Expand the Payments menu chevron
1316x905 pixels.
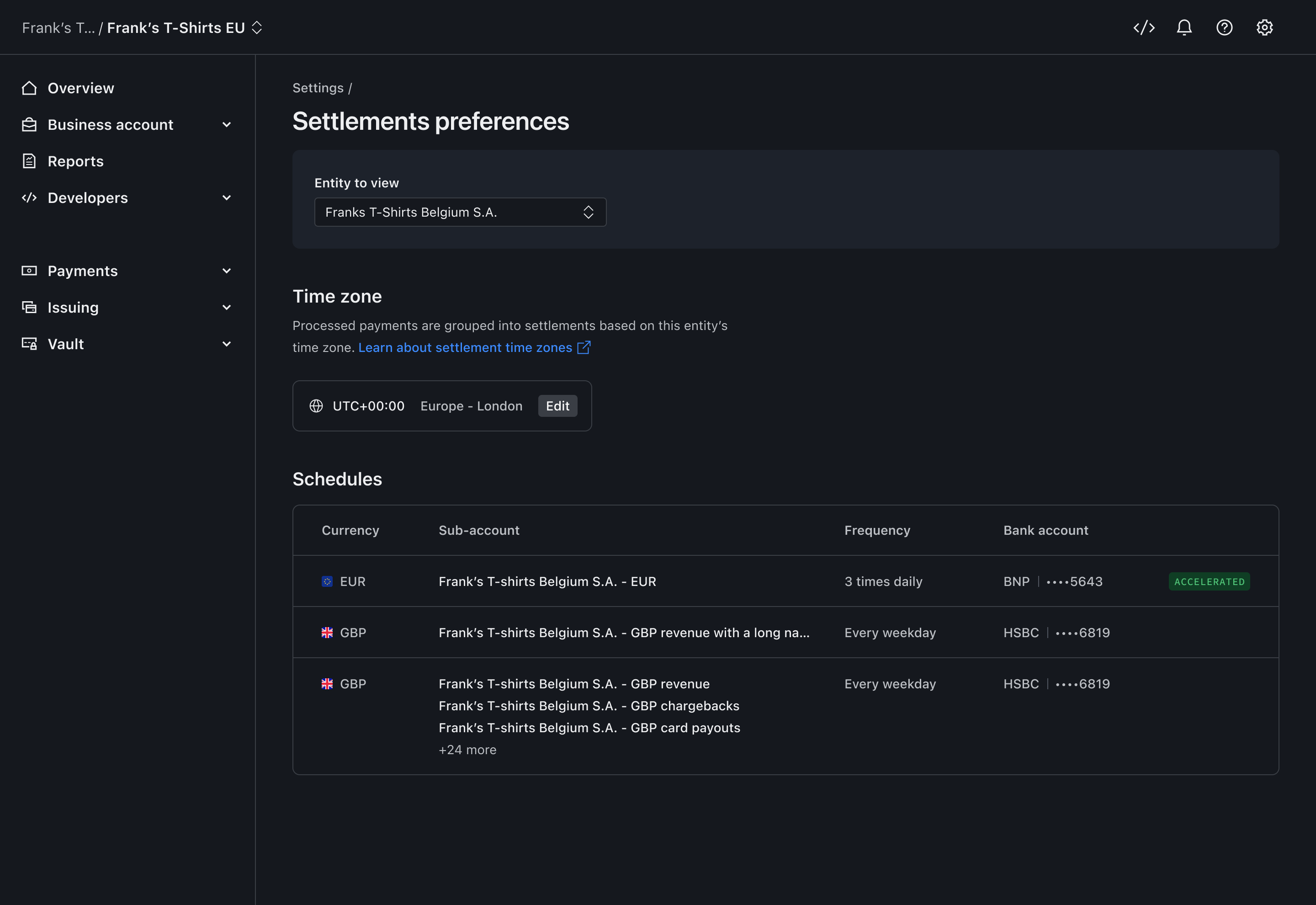227,271
